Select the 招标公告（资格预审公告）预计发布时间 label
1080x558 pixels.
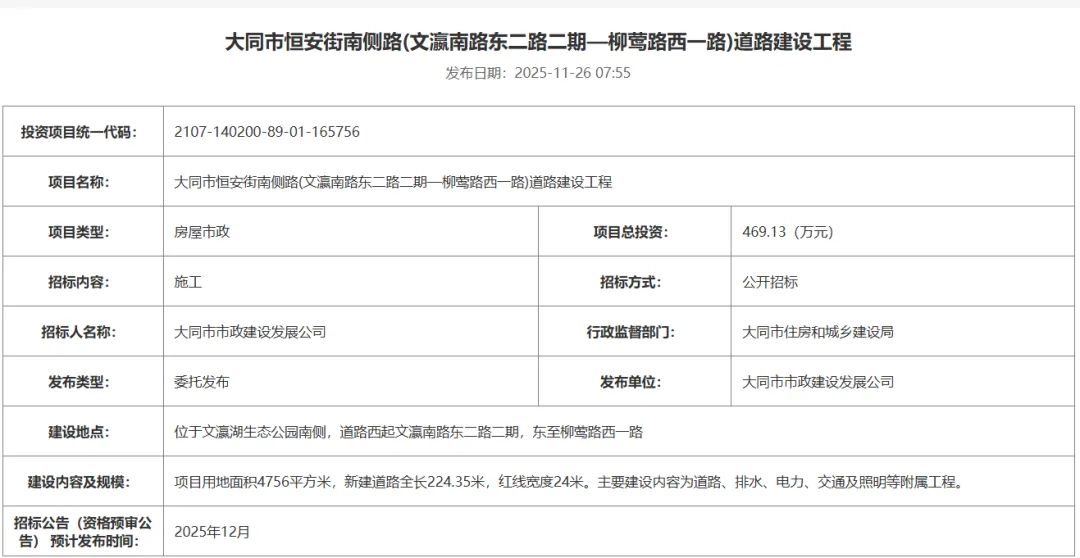(83, 531)
